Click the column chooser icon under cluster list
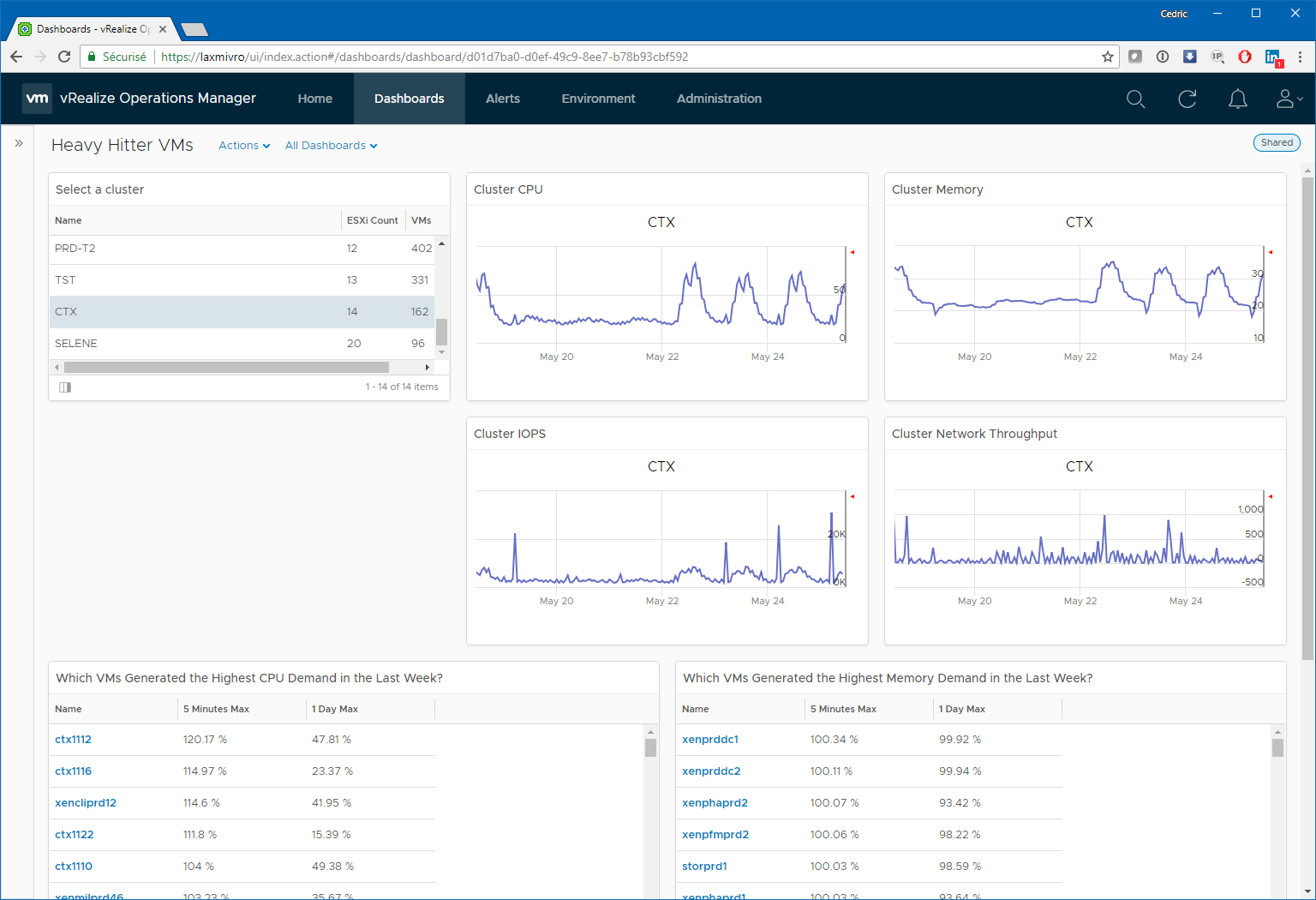This screenshot has height=900, width=1316. click(x=65, y=387)
